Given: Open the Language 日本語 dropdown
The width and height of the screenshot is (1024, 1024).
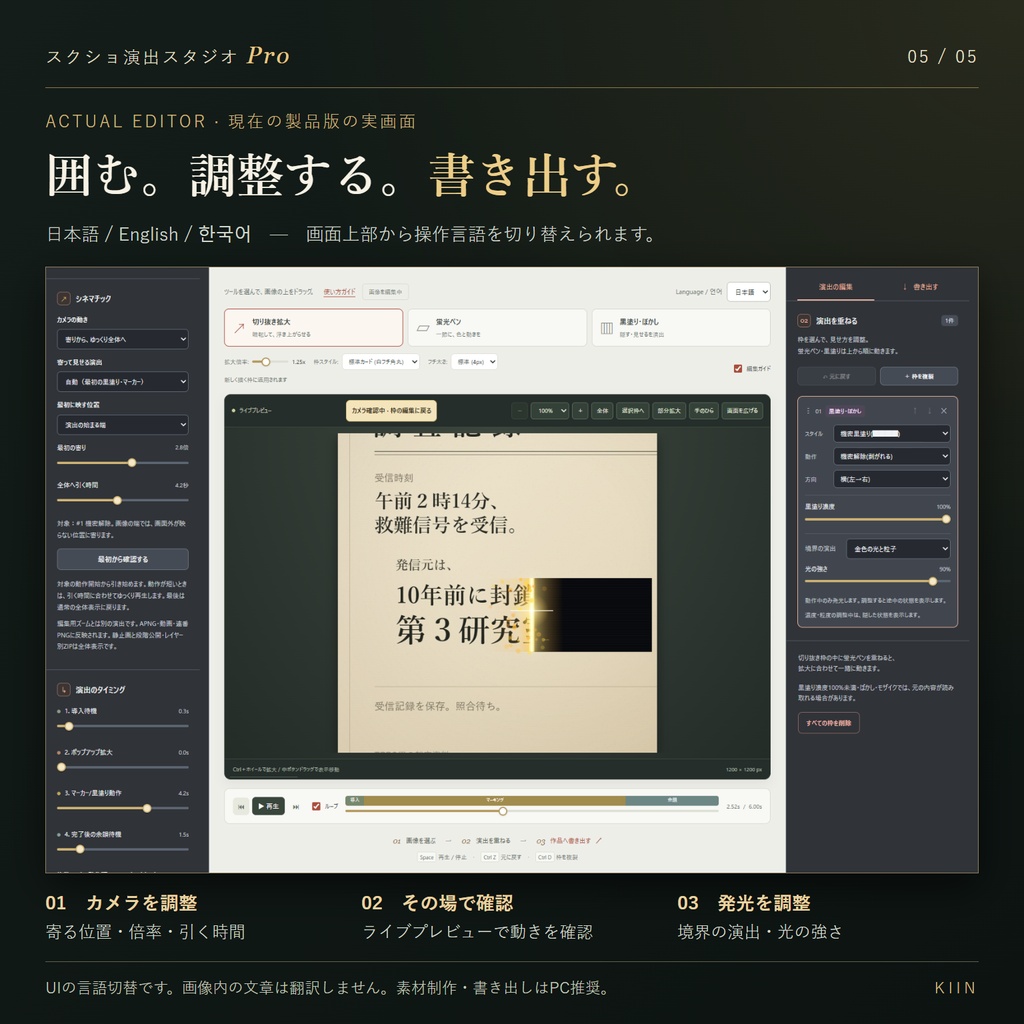Looking at the screenshot, I should coord(748,292).
